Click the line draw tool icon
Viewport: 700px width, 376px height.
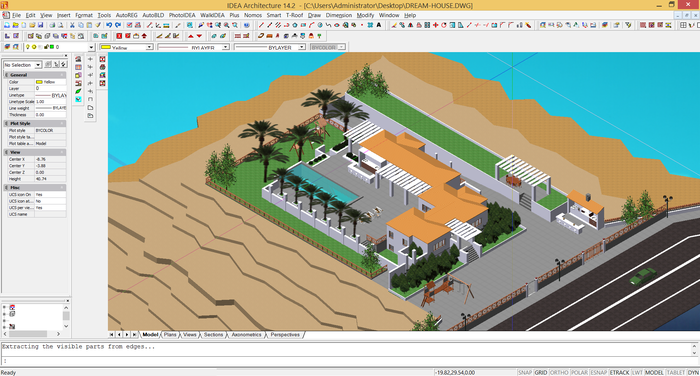point(261,25)
